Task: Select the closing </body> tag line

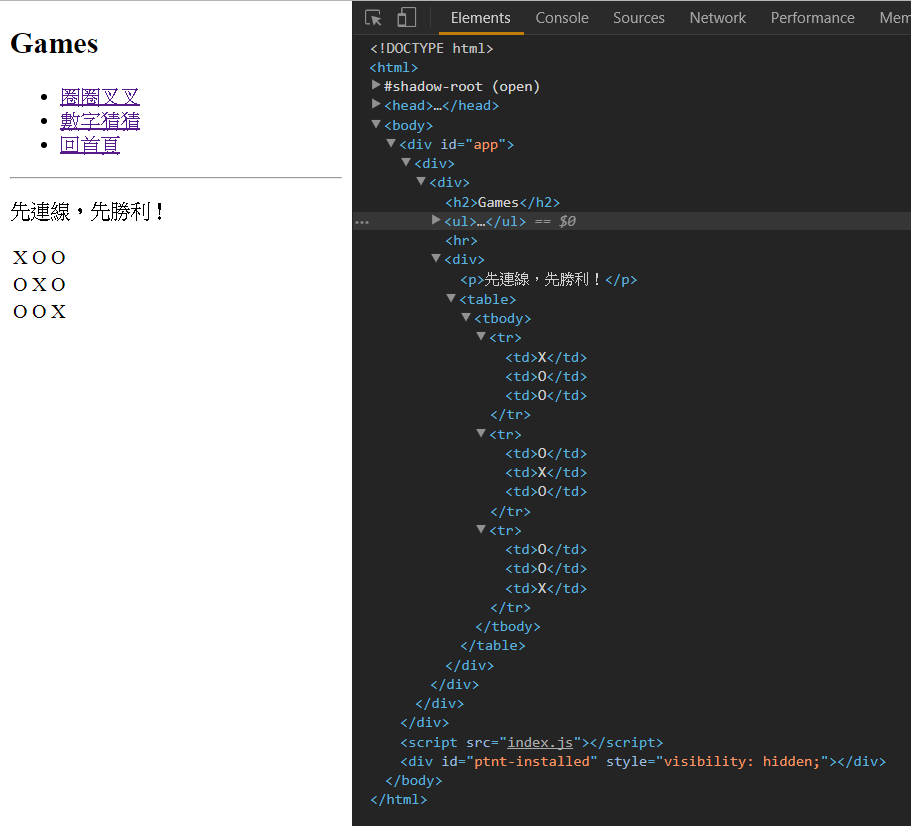Action: (414, 781)
